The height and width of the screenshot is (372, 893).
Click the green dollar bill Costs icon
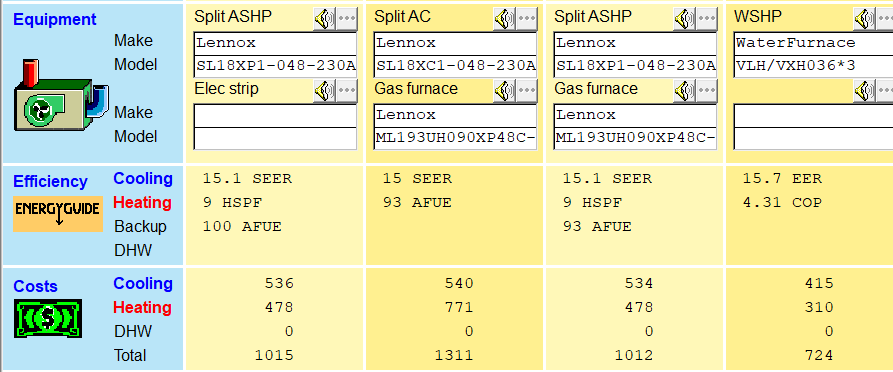(x=48, y=318)
